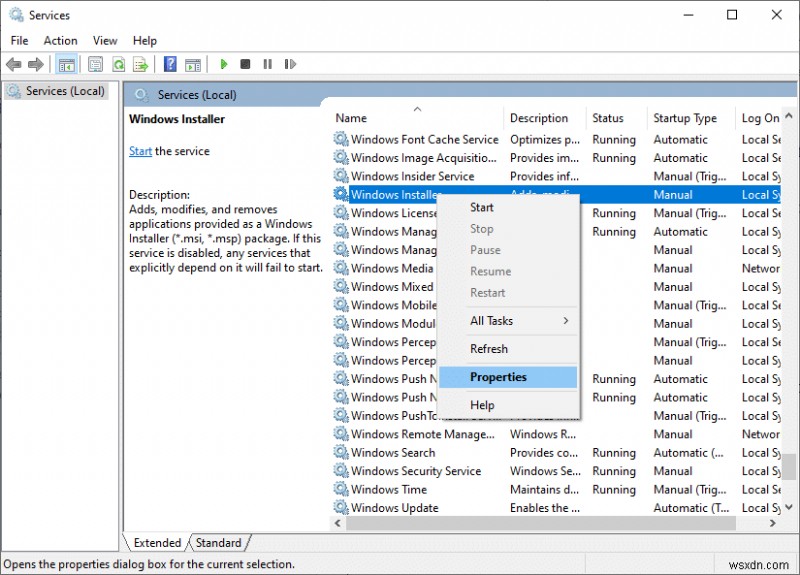This screenshot has height=575, width=800.
Task: Choose Properties from the context menu
Action: [498, 377]
